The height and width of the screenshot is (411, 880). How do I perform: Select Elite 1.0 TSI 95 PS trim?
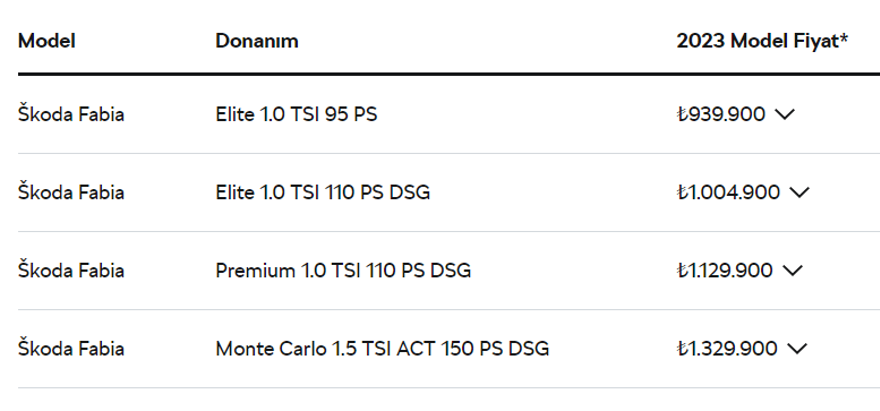pyautogui.click(x=296, y=114)
